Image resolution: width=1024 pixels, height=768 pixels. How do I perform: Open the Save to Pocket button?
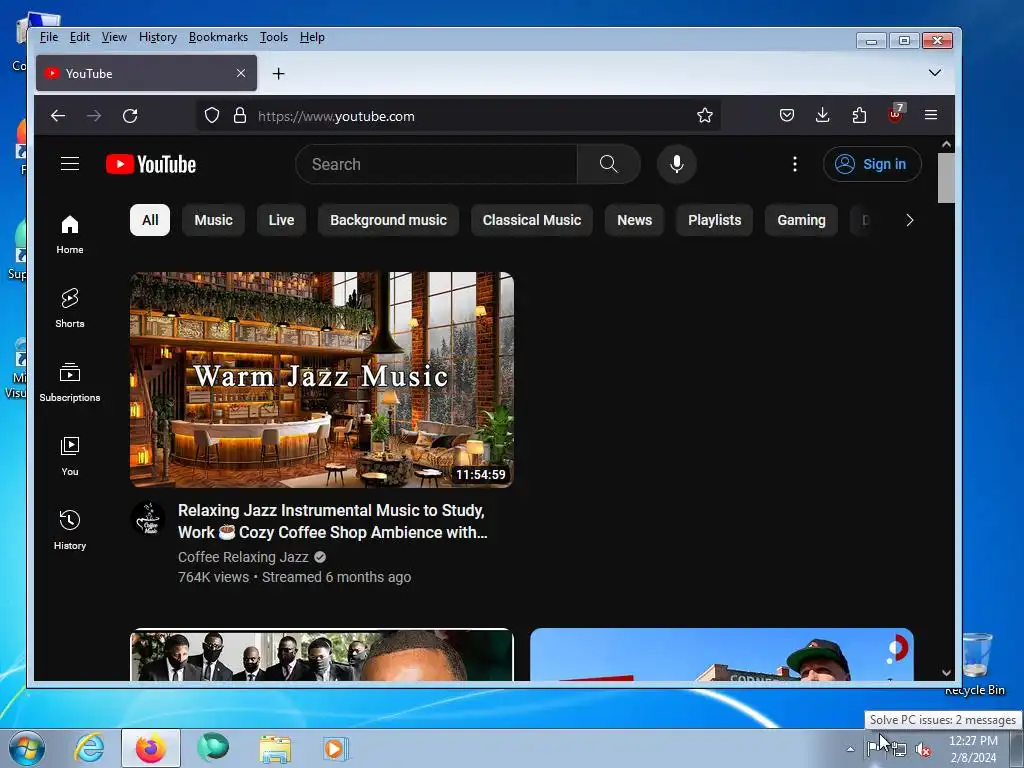(x=787, y=116)
